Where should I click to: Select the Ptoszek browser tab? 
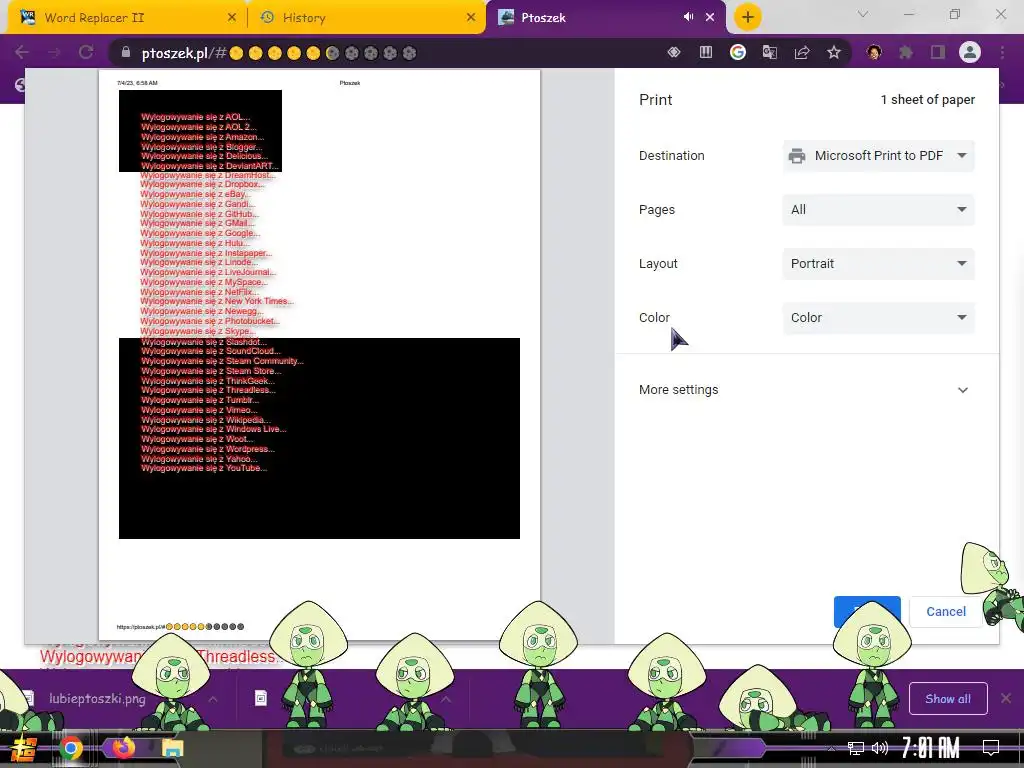point(605,18)
